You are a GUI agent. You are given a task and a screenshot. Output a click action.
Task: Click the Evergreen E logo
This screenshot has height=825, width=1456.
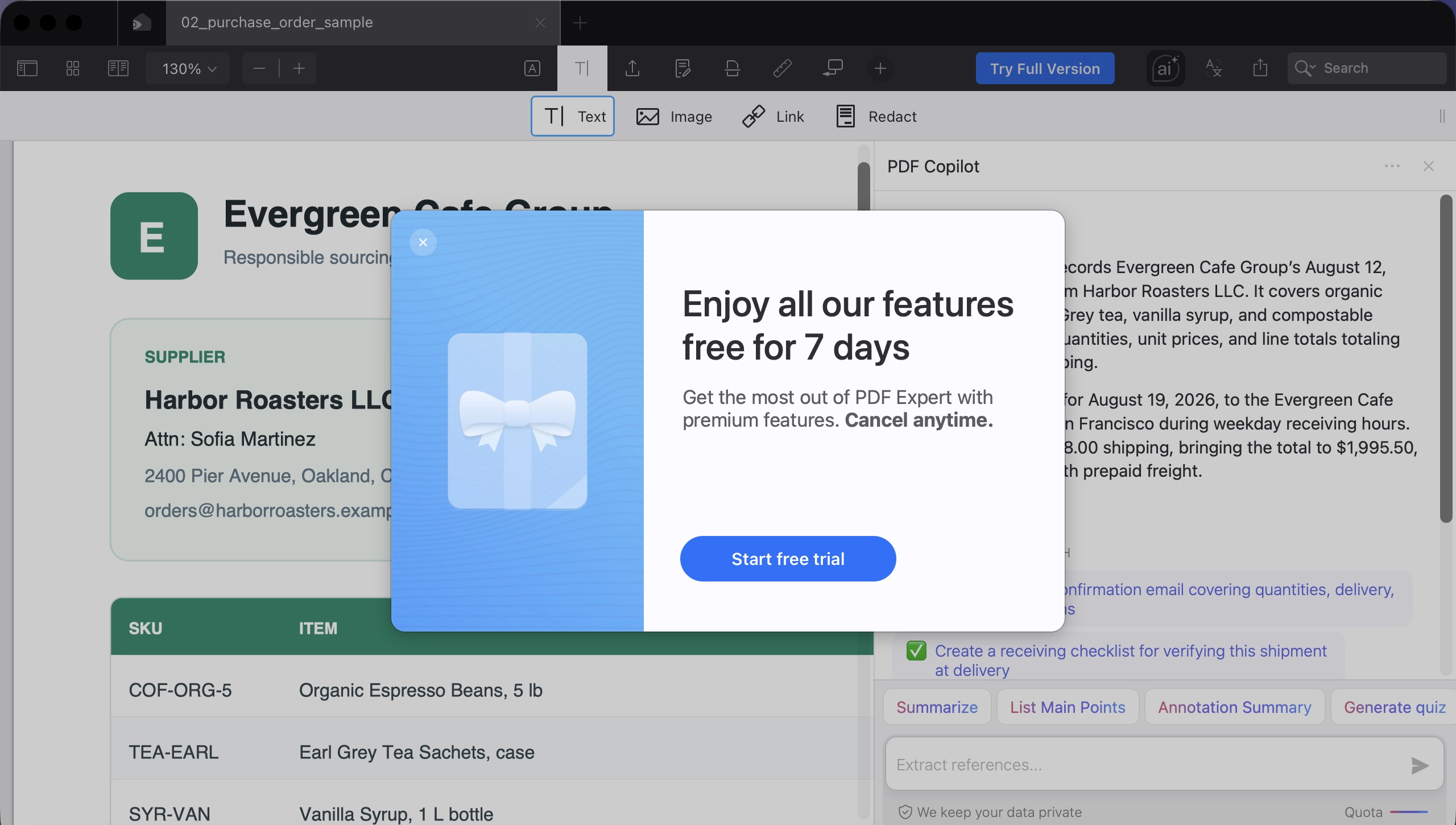pos(154,236)
